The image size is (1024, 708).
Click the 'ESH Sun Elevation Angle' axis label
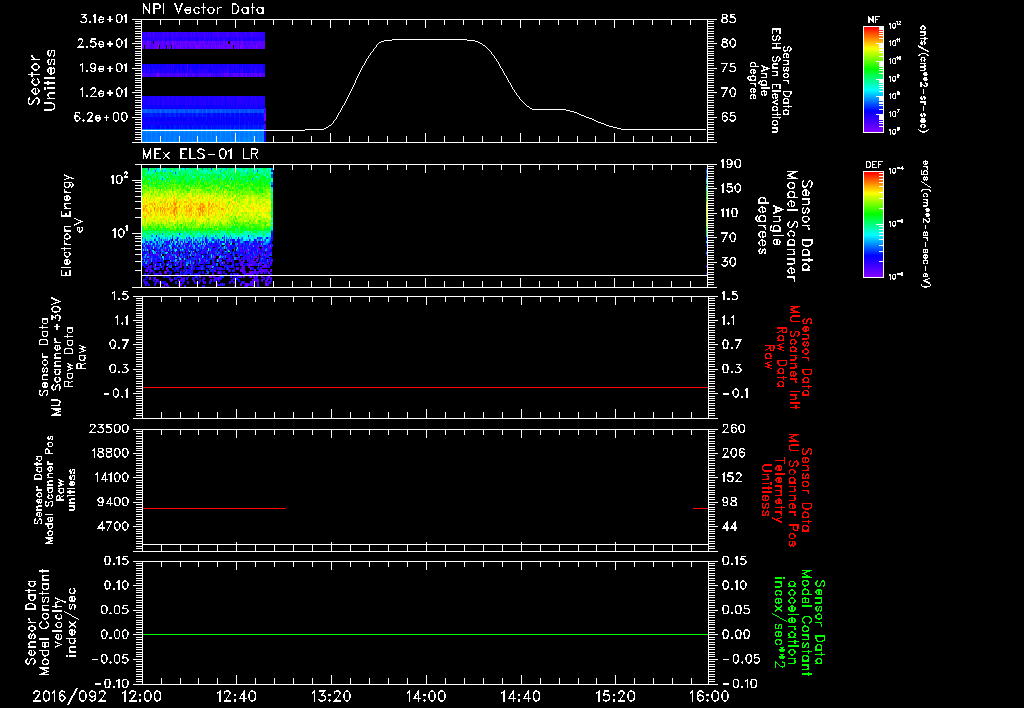[770, 80]
